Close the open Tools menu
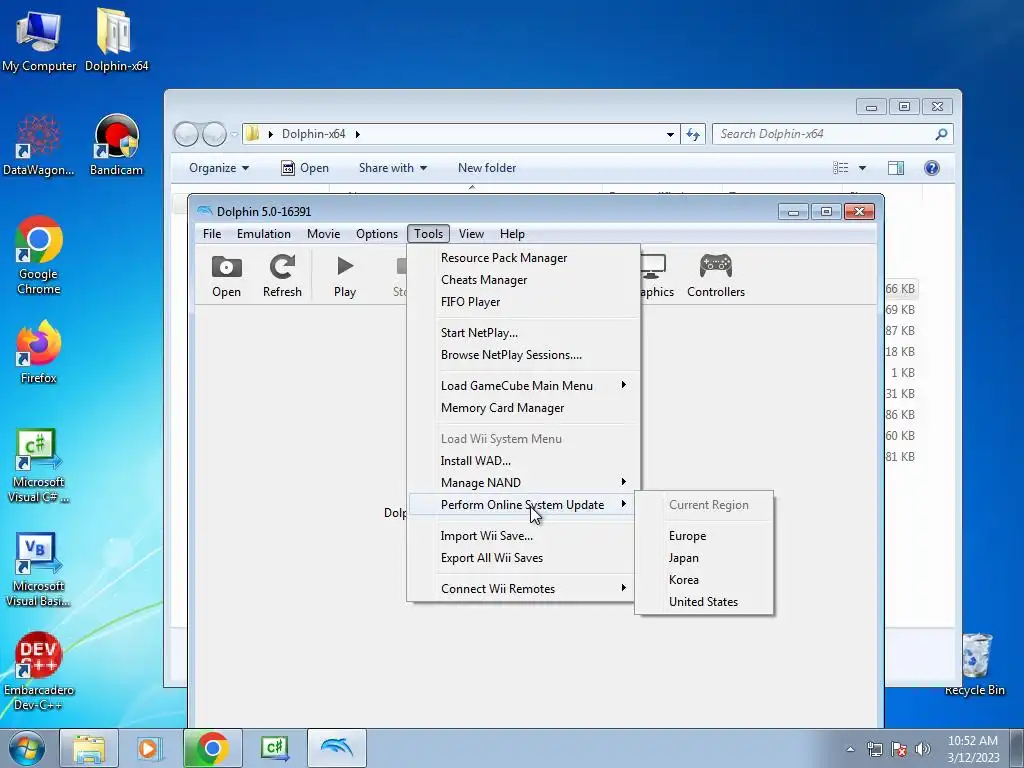Image resolution: width=1024 pixels, height=768 pixels. [x=428, y=234]
